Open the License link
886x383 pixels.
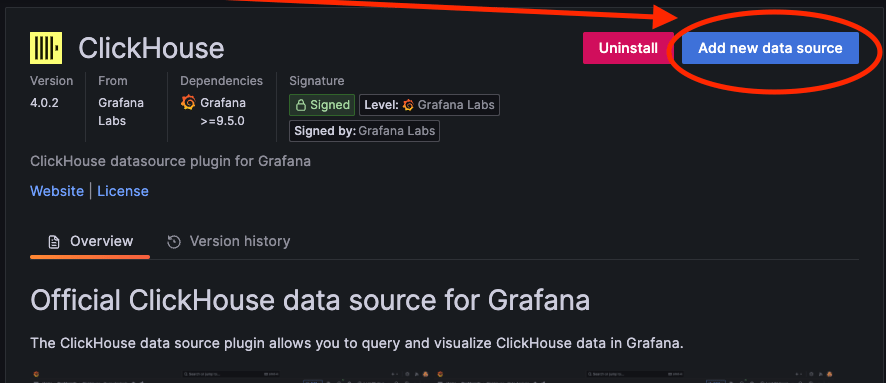tap(123, 191)
